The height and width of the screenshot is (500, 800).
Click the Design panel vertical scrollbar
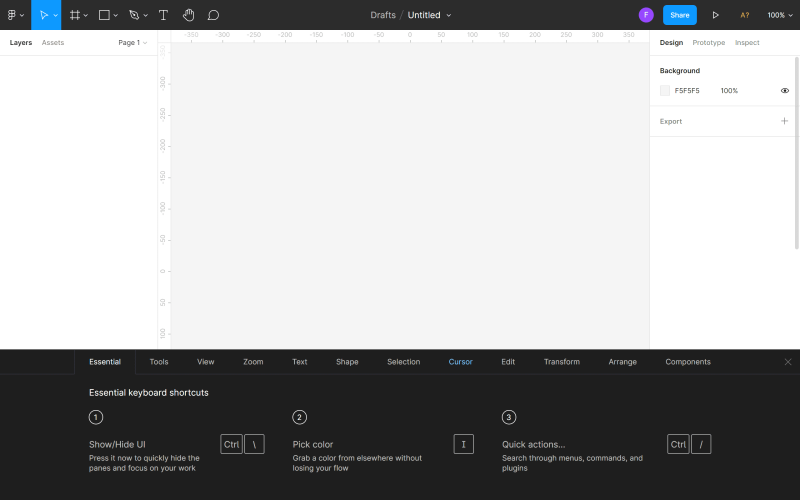point(796,153)
